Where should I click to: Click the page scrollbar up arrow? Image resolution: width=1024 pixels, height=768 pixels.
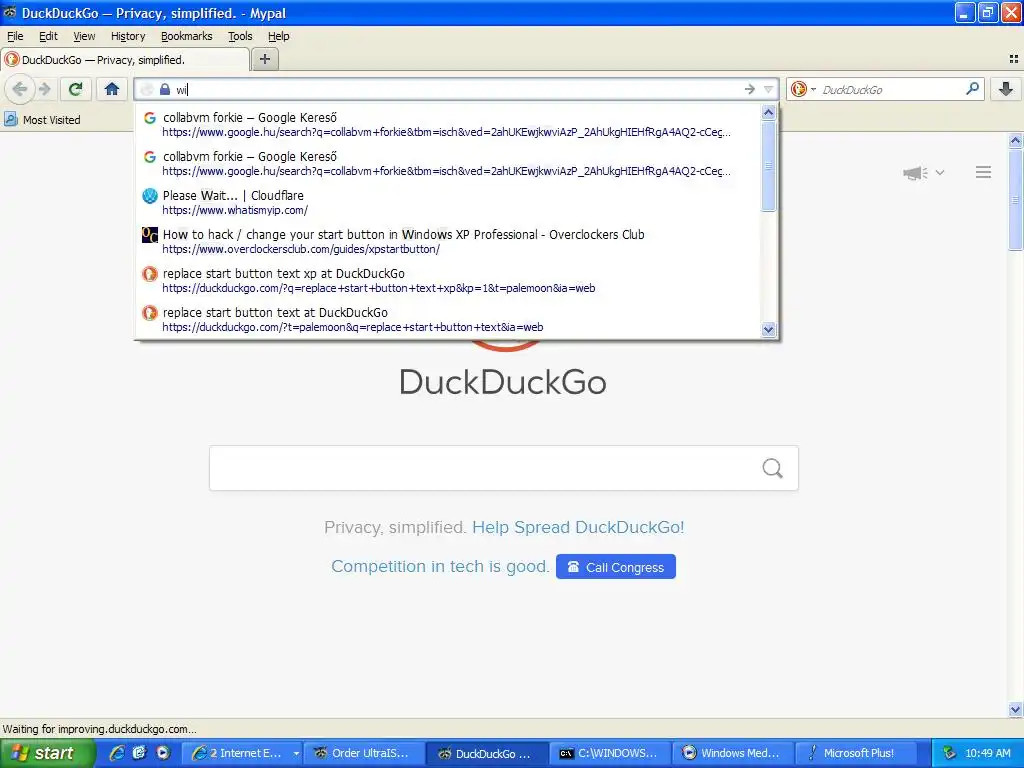(1015, 140)
